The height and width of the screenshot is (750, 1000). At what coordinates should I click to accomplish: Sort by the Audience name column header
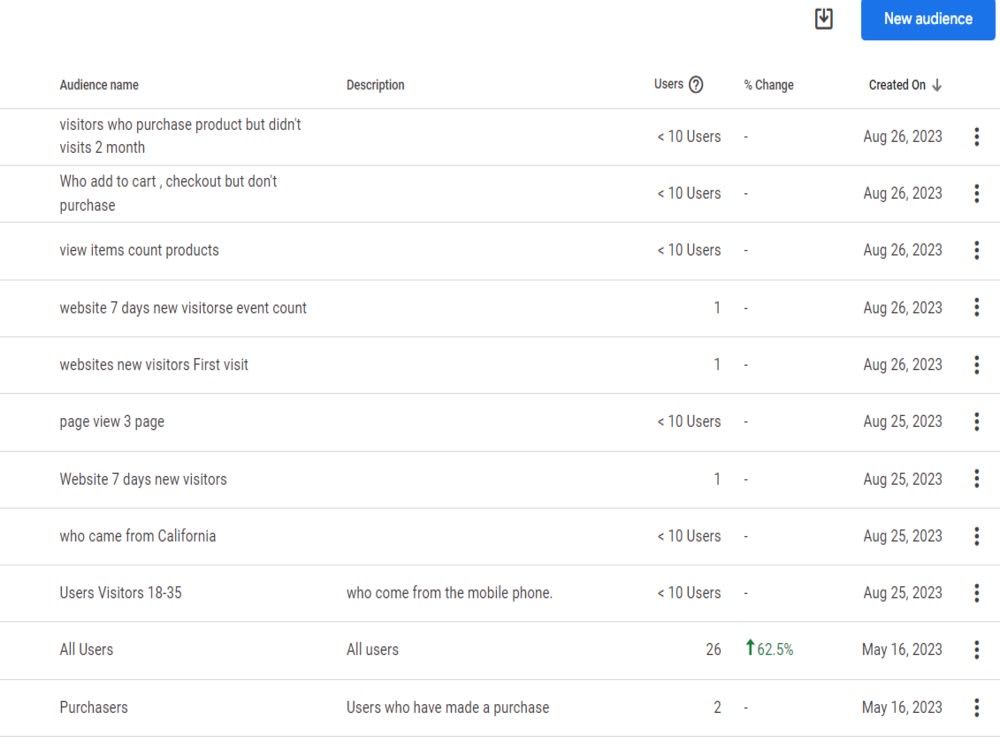(x=99, y=84)
